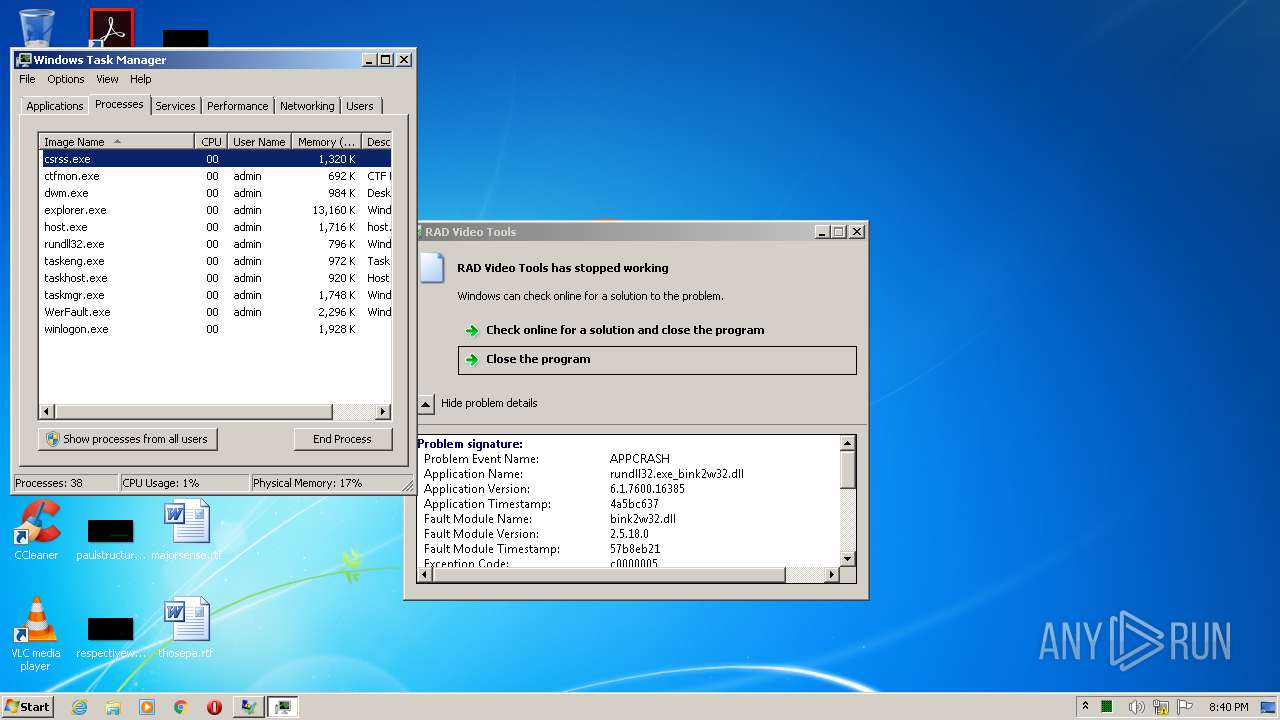Select the ctfmon.exe process

215,176
